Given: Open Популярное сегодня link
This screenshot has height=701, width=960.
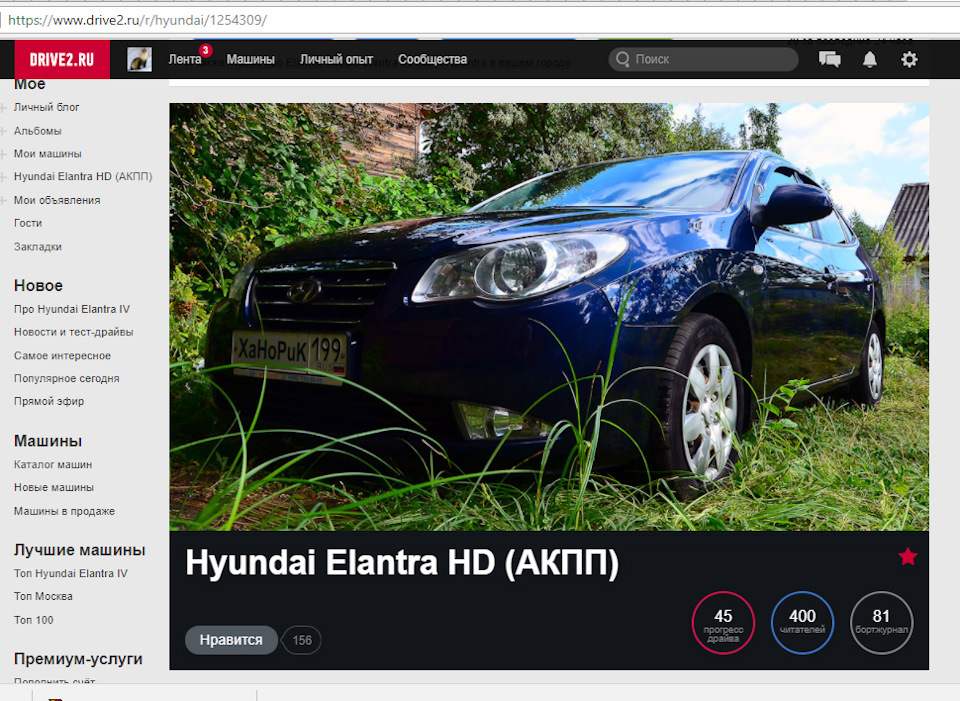Looking at the screenshot, I should 67,378.
